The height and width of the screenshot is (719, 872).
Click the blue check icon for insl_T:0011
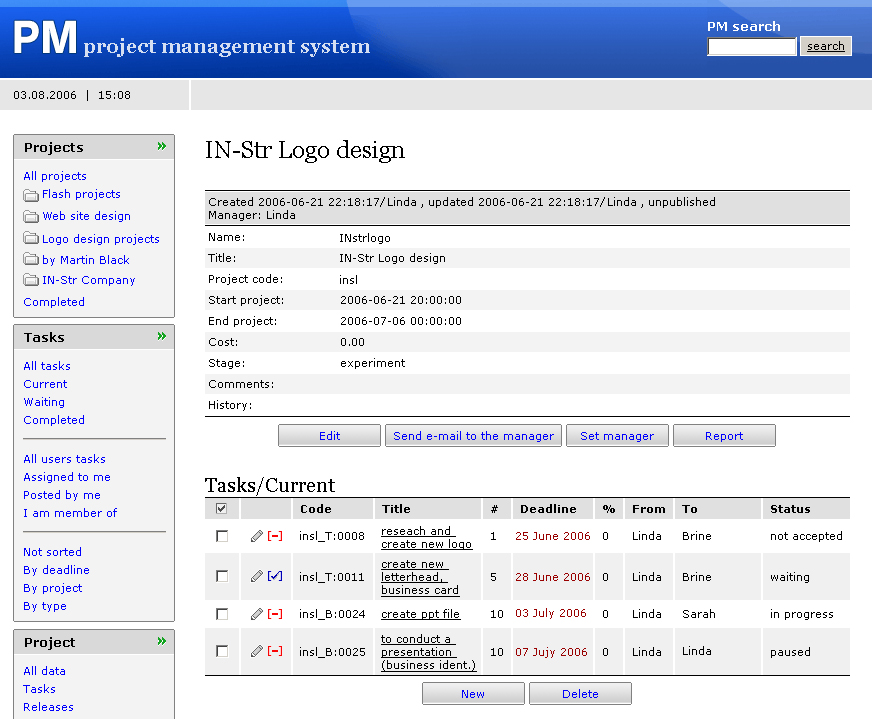pos(275,576)
